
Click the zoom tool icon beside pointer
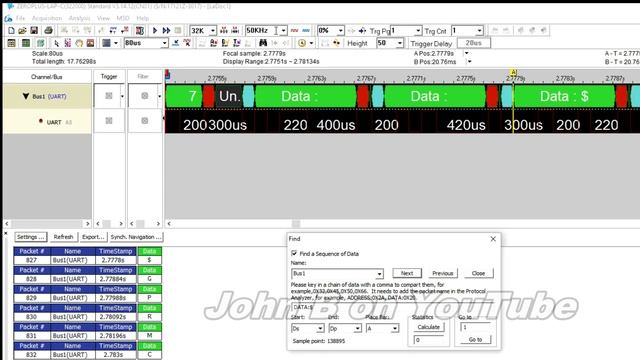tap(68, 43)
